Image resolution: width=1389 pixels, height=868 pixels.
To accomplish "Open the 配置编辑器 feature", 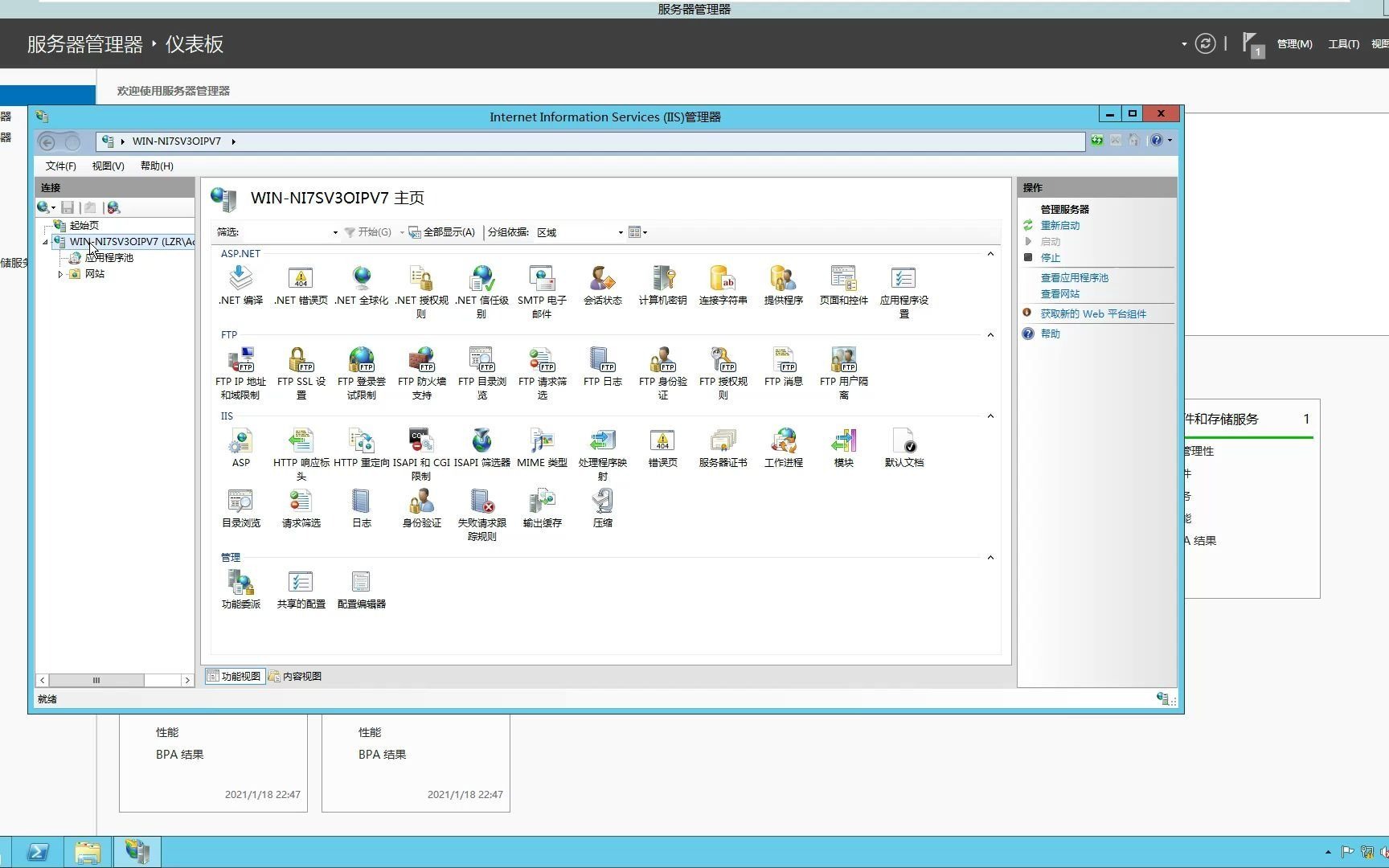I will click(361, 590).
